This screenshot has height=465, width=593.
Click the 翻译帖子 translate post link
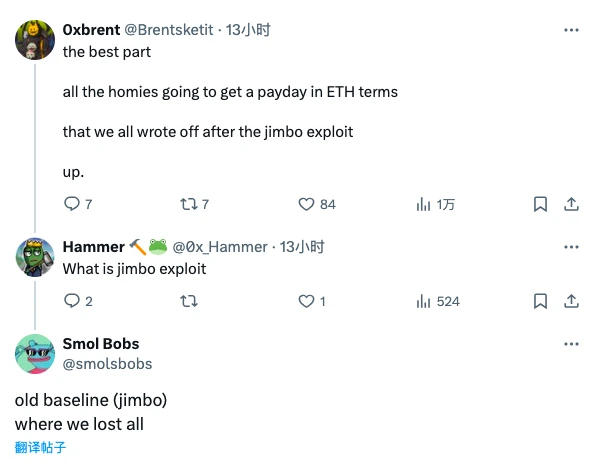coord(40,447)
